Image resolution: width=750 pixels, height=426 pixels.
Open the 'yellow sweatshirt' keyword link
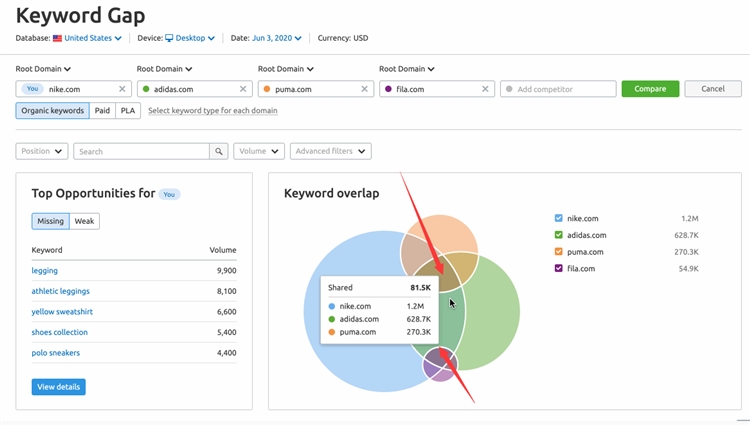(x=62, y=312)
